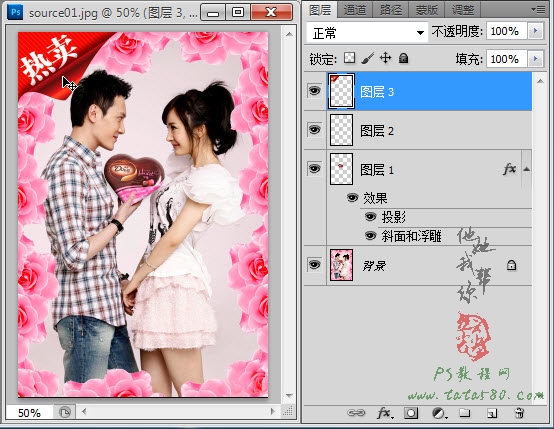
Task: Click the link layers icon
Action: coord(356,413)
